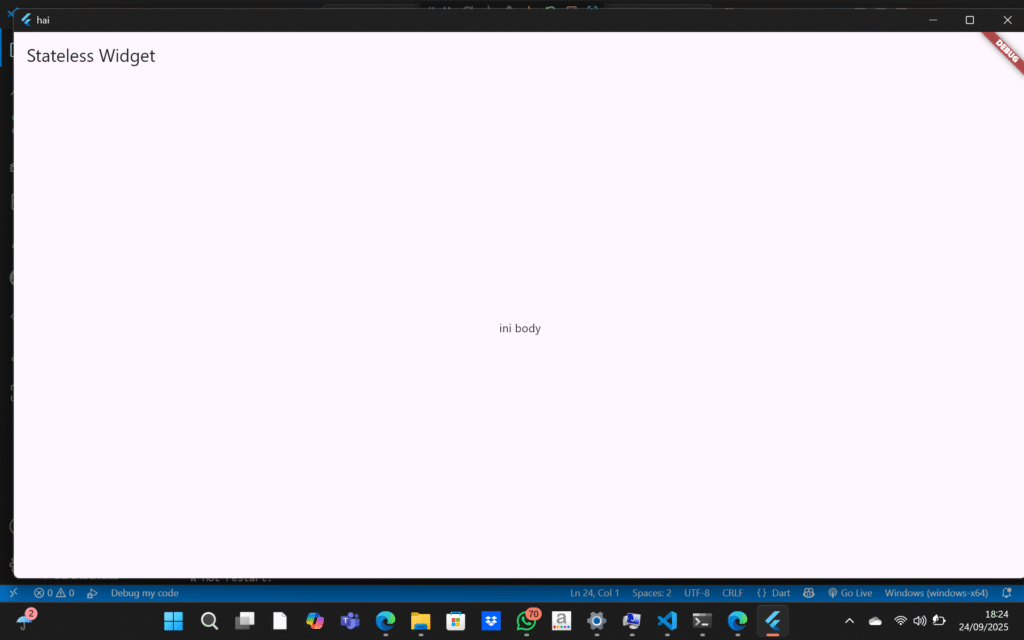Change the CRLF end of line sequence
This screenshot has height=640, width=1024.
[733, 593]
